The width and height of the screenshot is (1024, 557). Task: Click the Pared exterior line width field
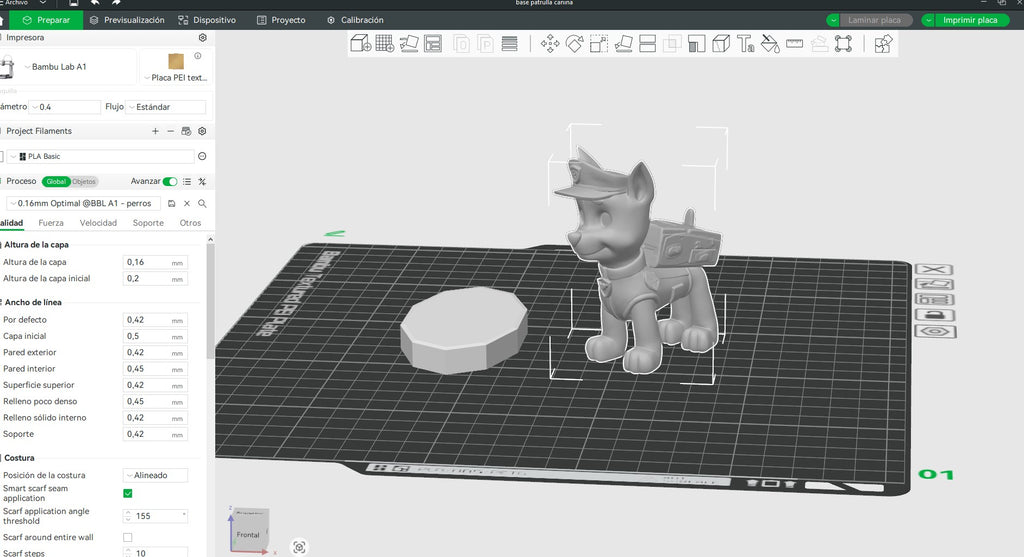pyautogui.click(x=155, y=353)
